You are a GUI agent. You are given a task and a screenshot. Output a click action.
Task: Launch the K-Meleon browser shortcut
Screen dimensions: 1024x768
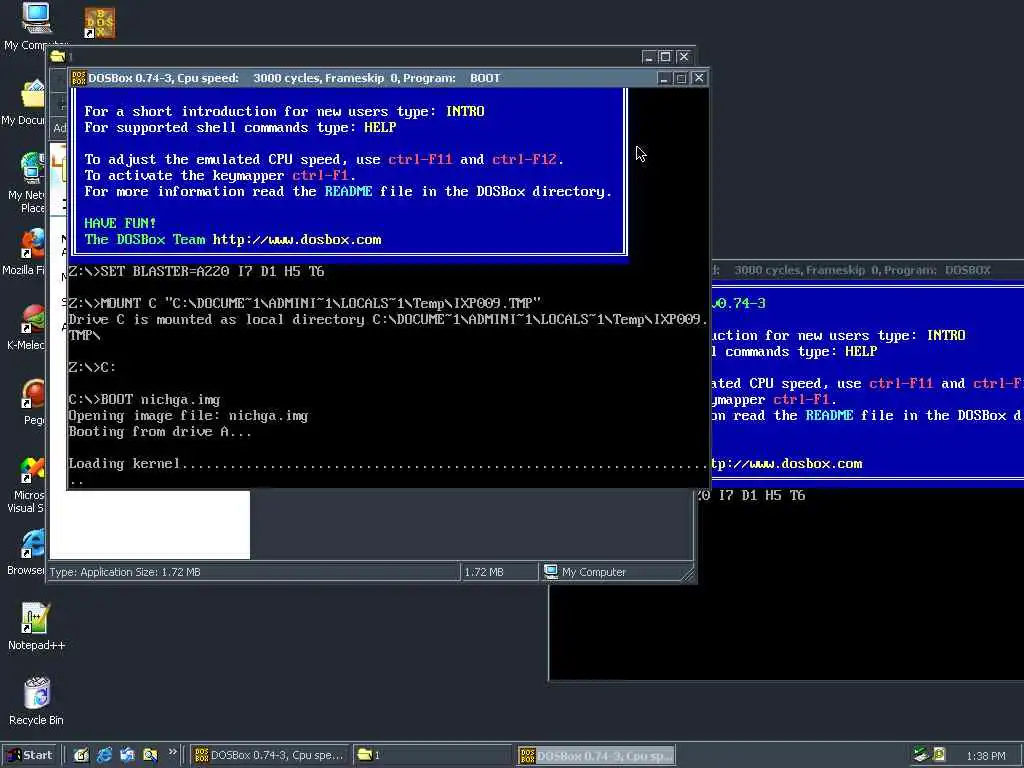coord(33,319)
